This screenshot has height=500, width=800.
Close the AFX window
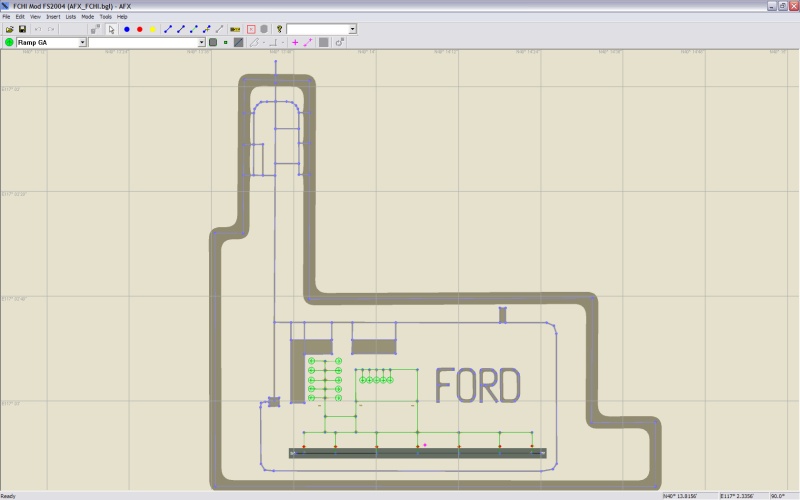pyautogui.click(x=793, y=6)
